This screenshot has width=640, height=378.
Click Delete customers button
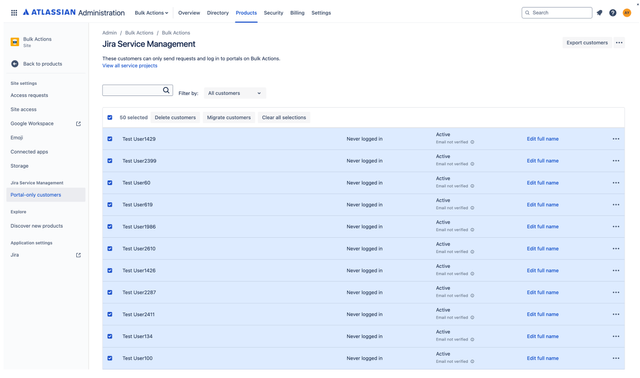click(x=175, y=118)
